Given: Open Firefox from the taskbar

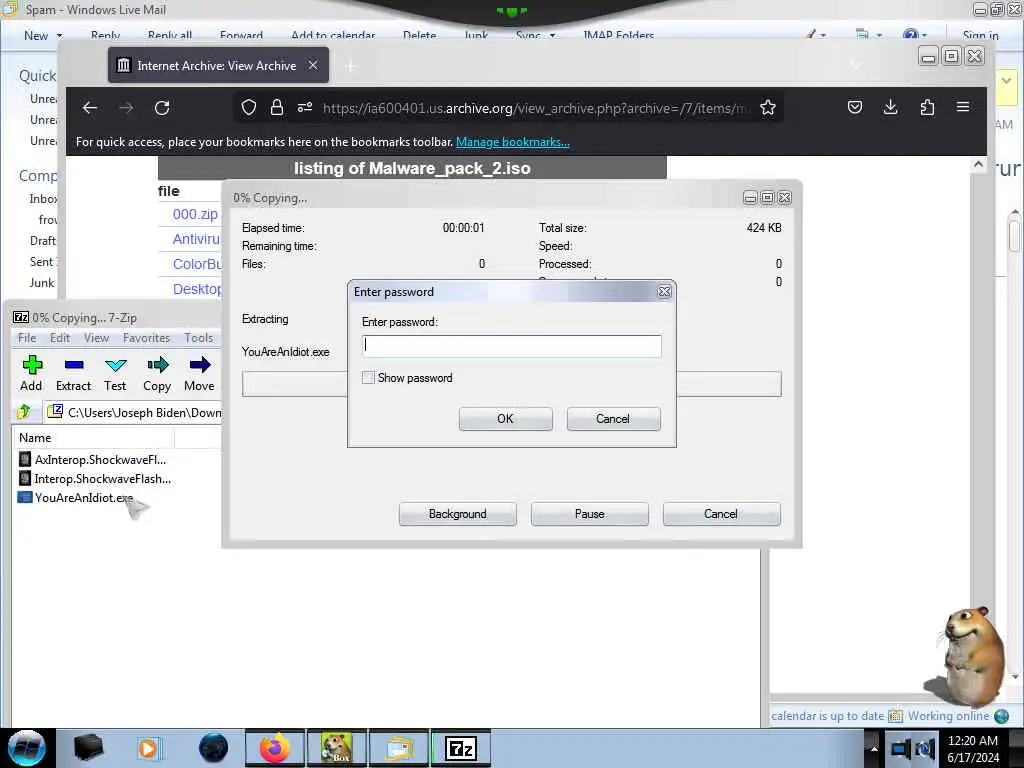Looking at the screenshot, I should click(x=275, y=748).
